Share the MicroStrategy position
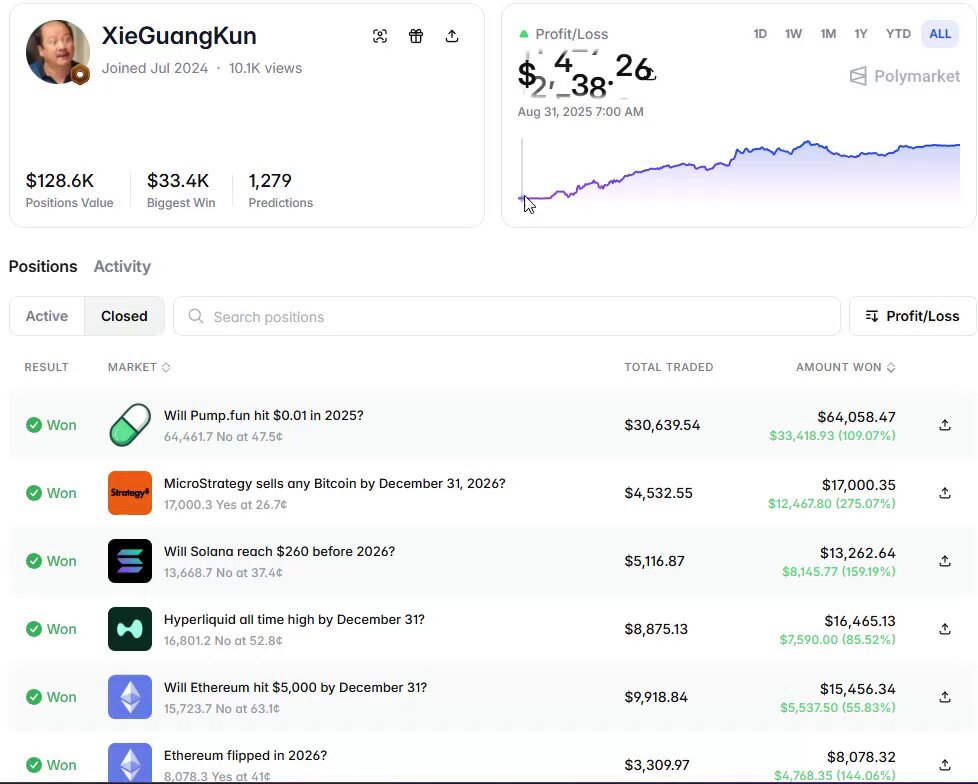This screenshot has height=784, width=978. point(945,493)
